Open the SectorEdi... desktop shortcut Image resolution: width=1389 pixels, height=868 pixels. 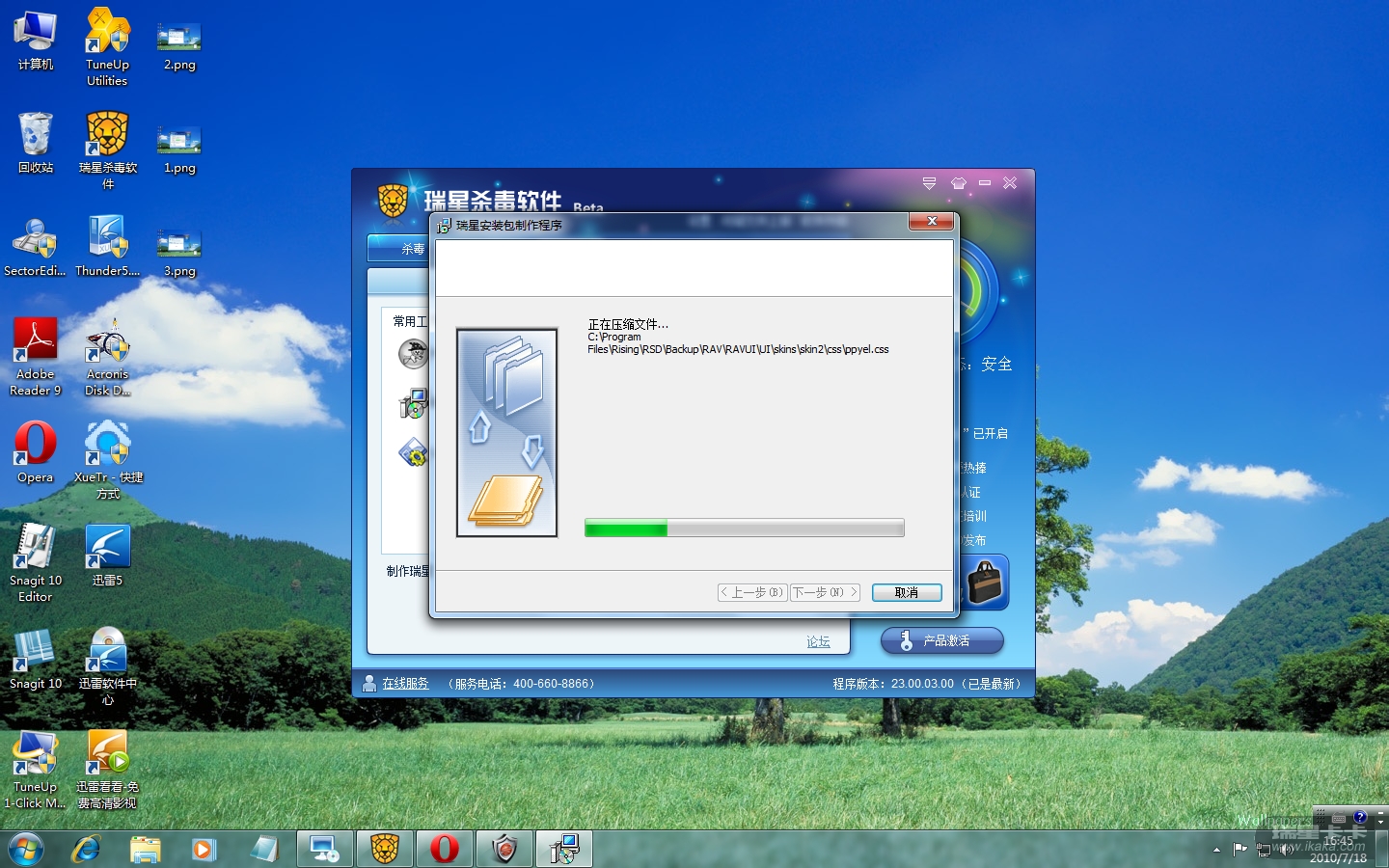point(36,247)
